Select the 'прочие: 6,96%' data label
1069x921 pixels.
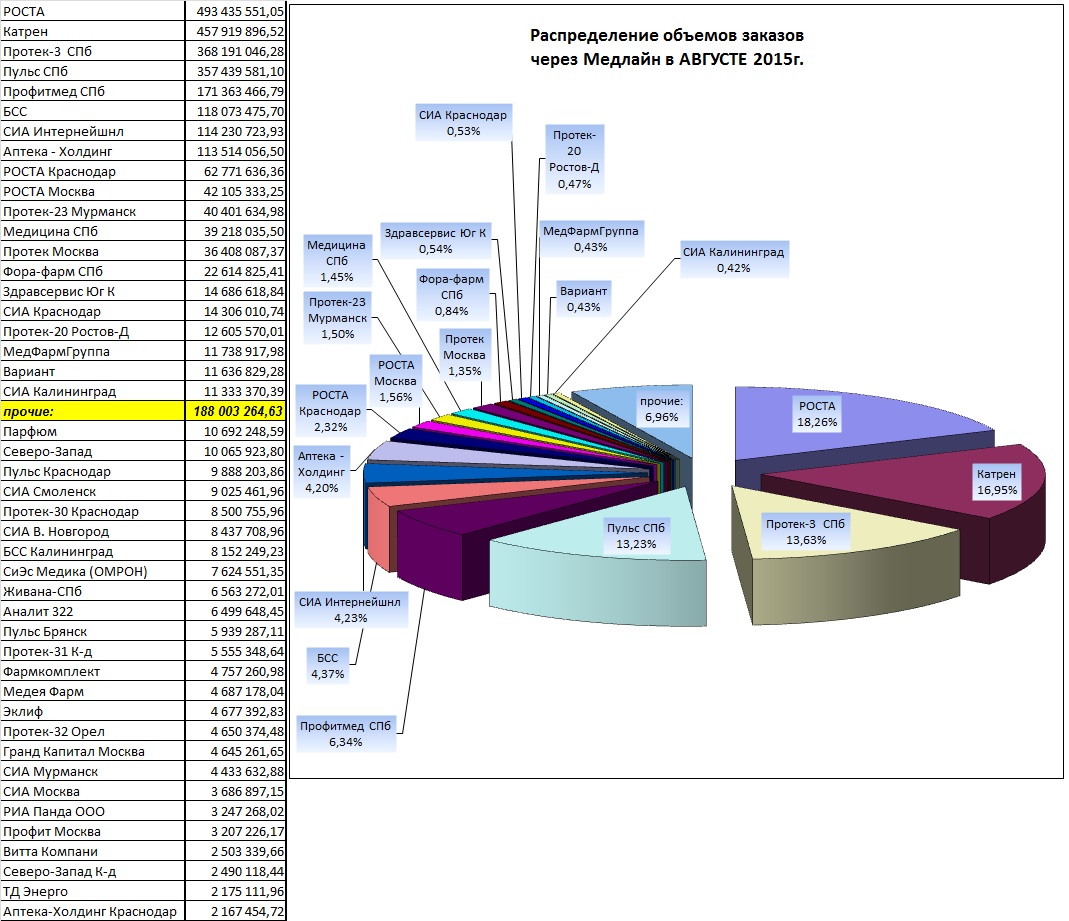click(661, 409)
